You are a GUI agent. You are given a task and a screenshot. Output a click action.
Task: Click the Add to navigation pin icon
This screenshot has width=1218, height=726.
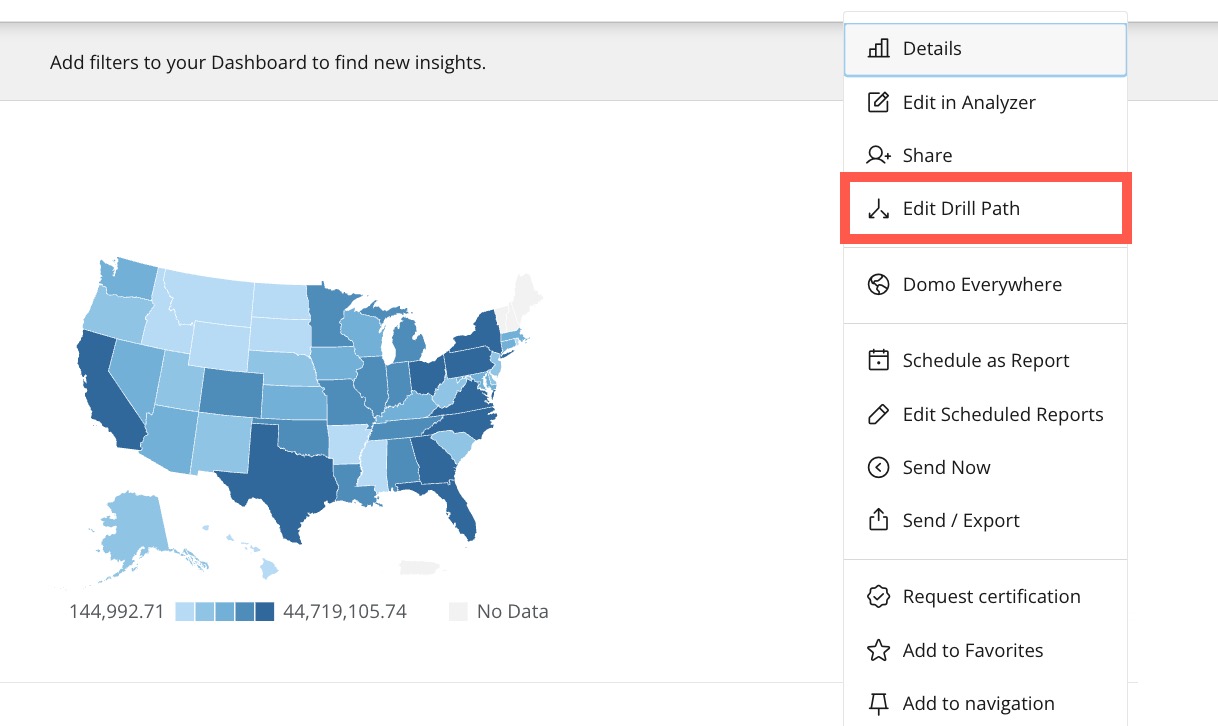coord(878,704)
